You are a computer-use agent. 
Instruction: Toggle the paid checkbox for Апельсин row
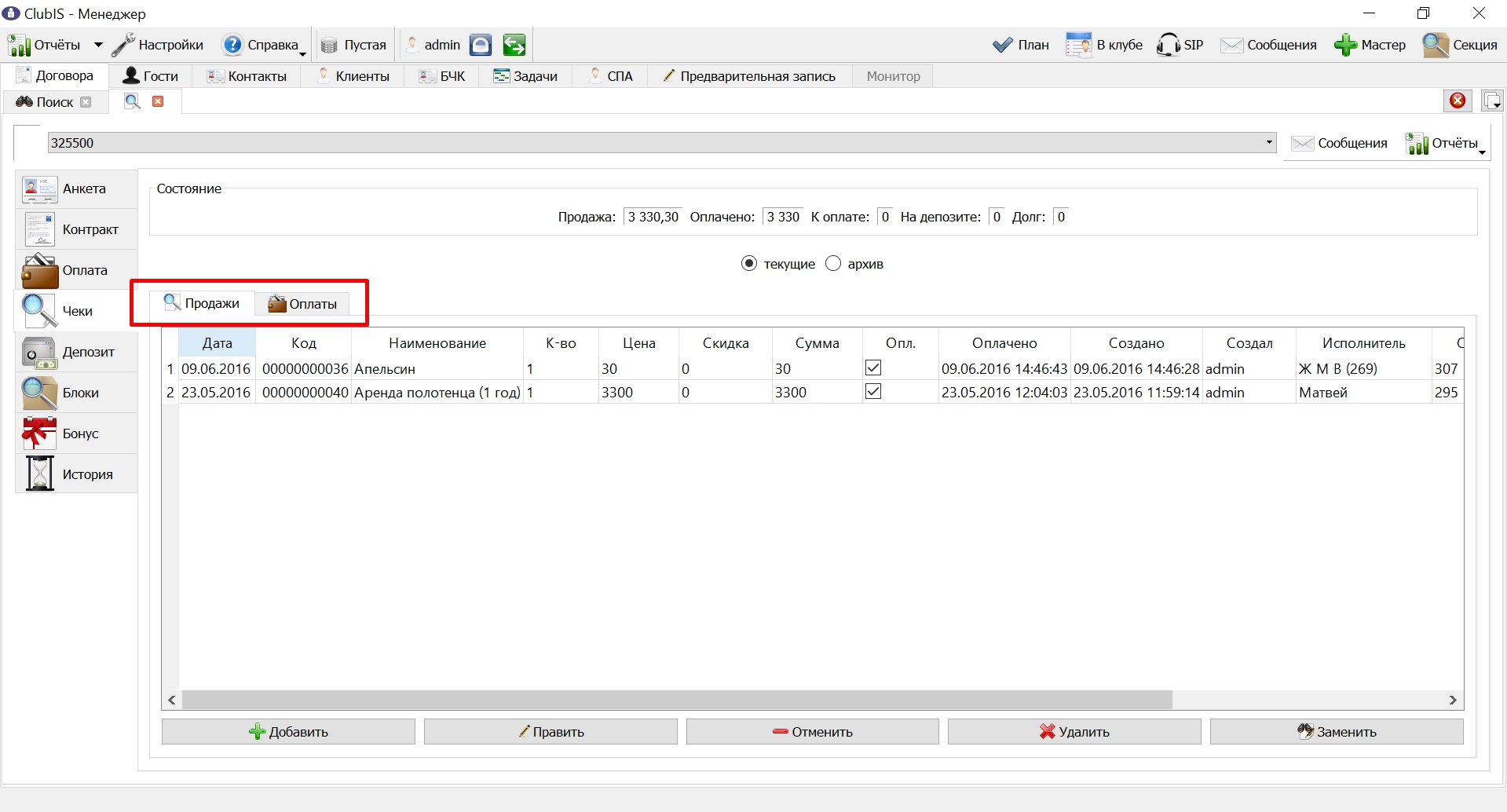click(x=873, y=368)
